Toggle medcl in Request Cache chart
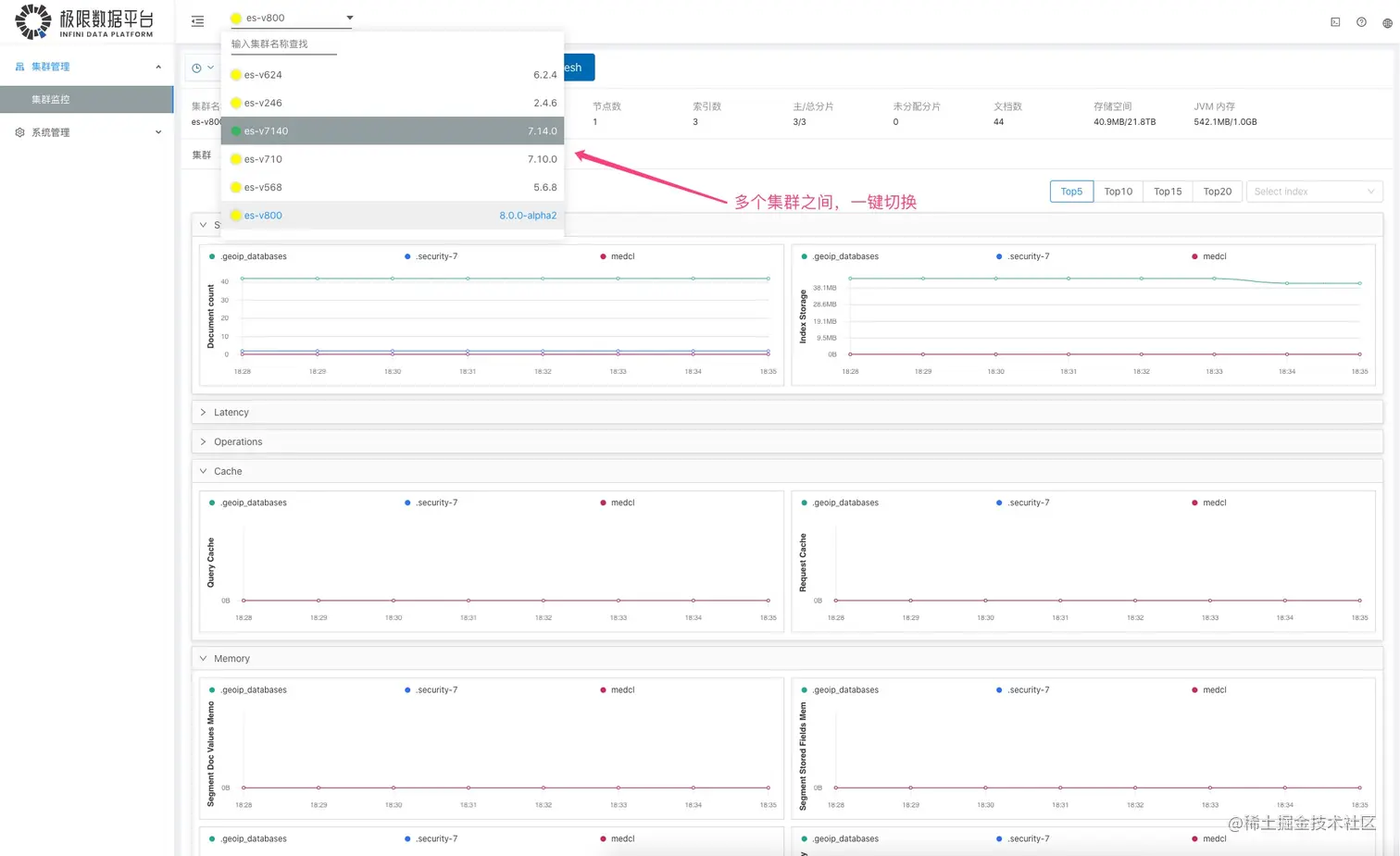This screenshot has width=1400, height=856. pyautogui.click(x=1209, y=502)
